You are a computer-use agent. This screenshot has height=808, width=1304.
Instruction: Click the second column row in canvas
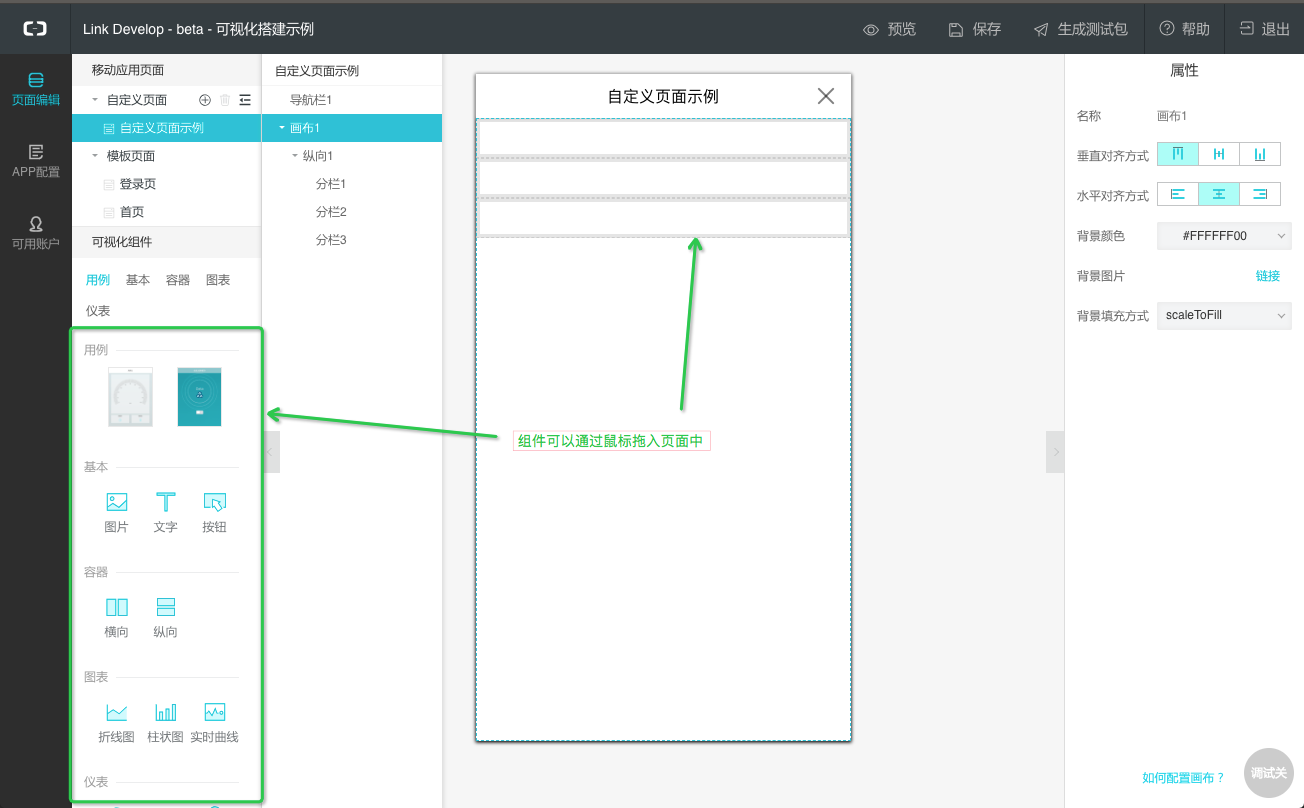[663, 178]
